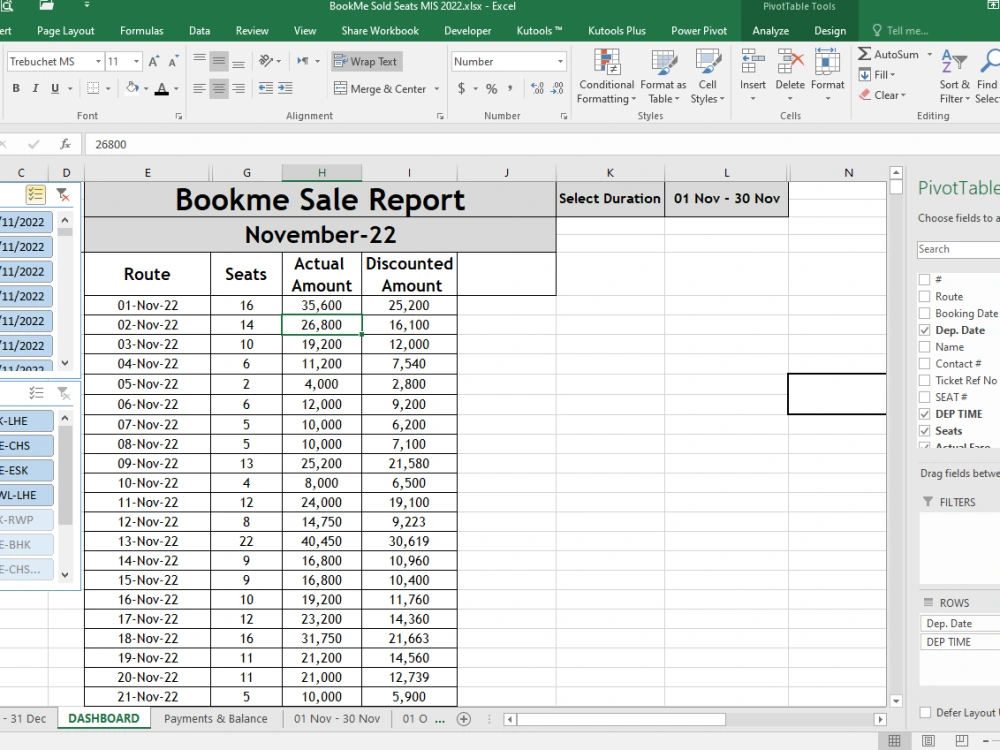Expand AutoSum dropdown arrow
Screen dimensions: 1000x750
pyautogui.click(x=929, y=54)
